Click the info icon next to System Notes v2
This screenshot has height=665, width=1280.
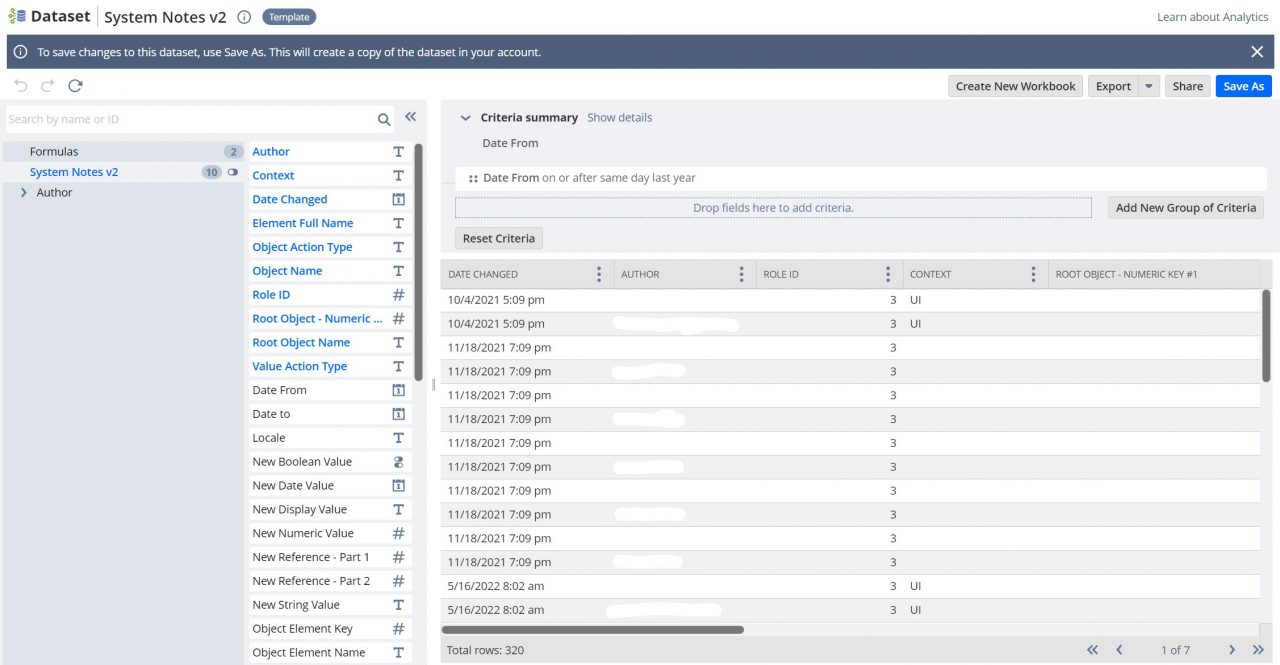pyautogui.click(x=243, y=16)
